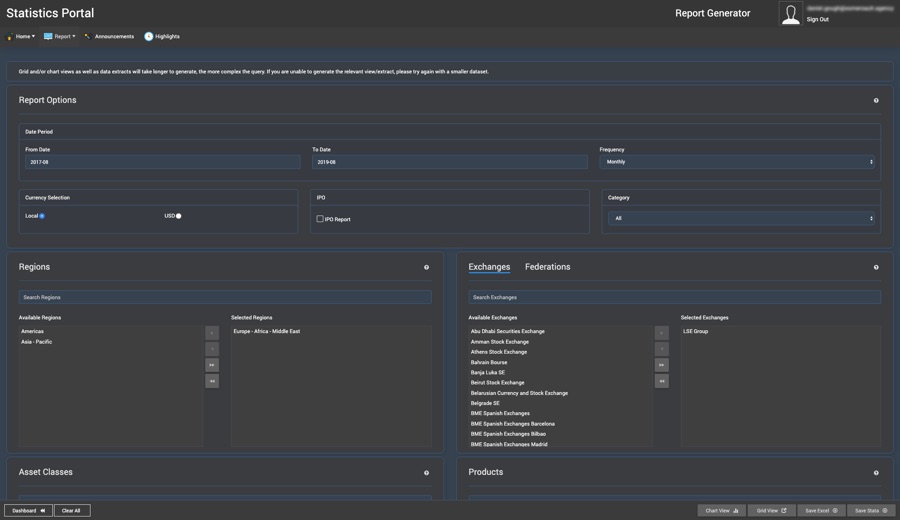Open the Asset Classes help icon
This screenshot has width=900, height=520.
coord(426,473)
